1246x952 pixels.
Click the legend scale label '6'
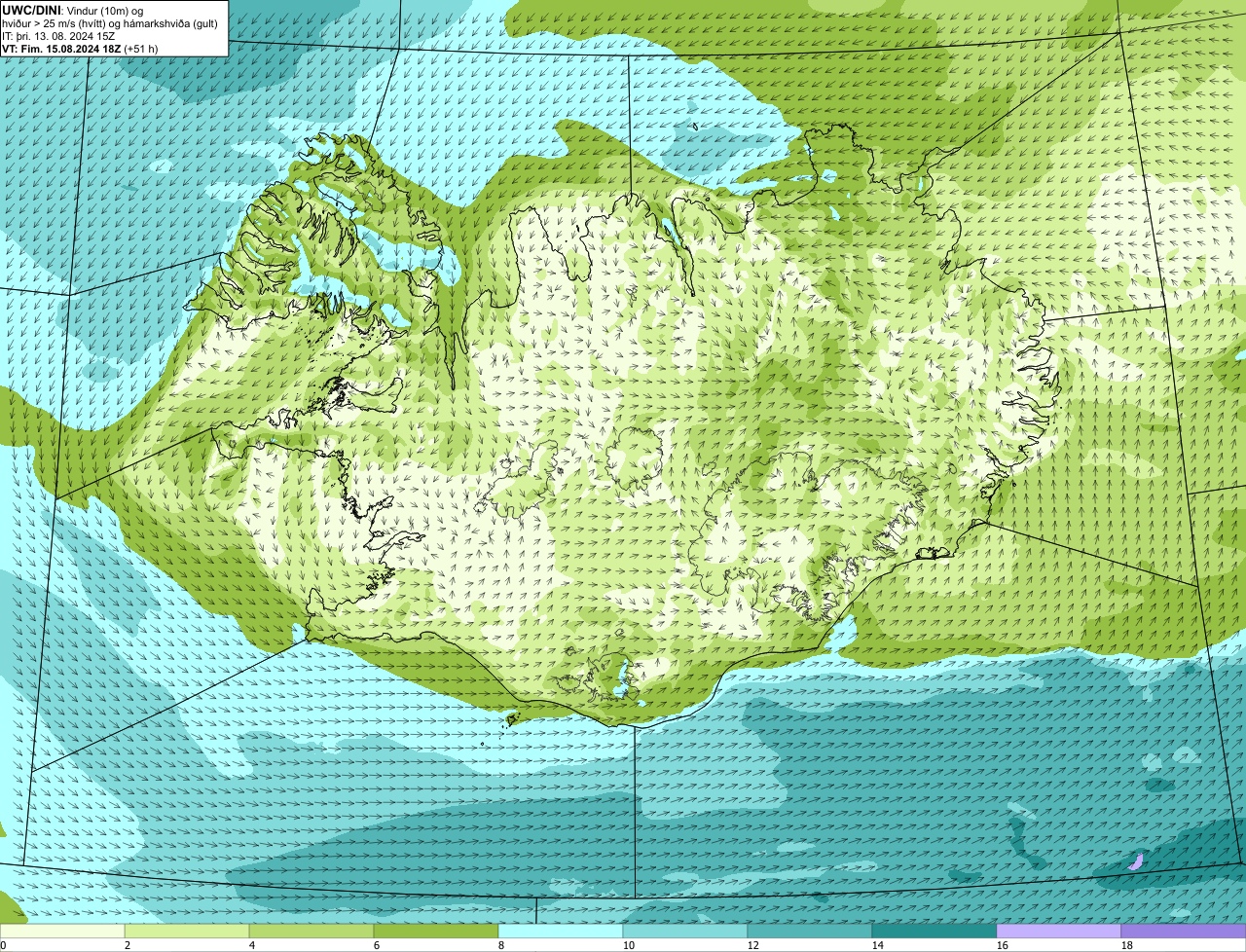coord(377,945)
